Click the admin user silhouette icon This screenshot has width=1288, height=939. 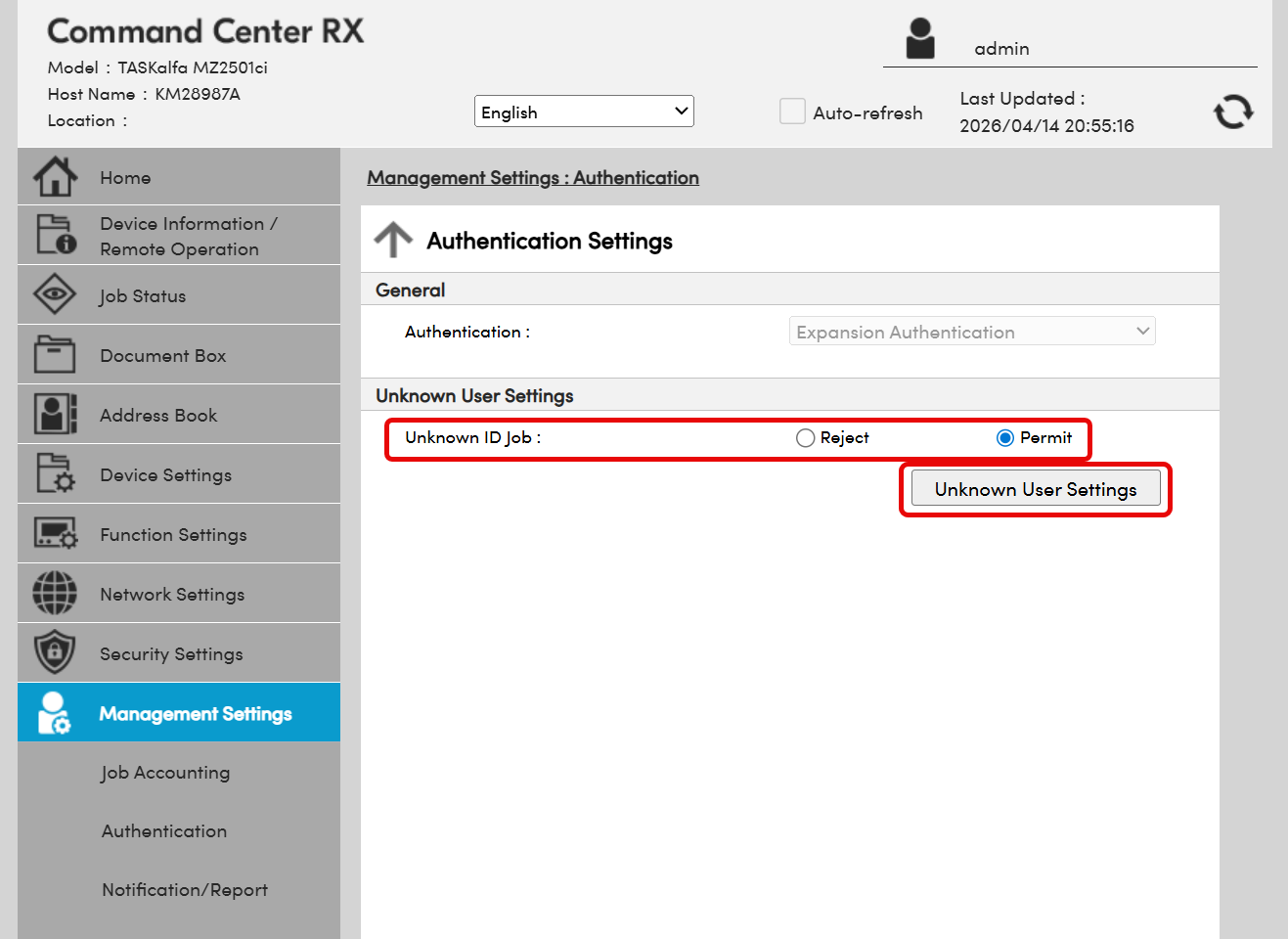[x=919, y=39]
